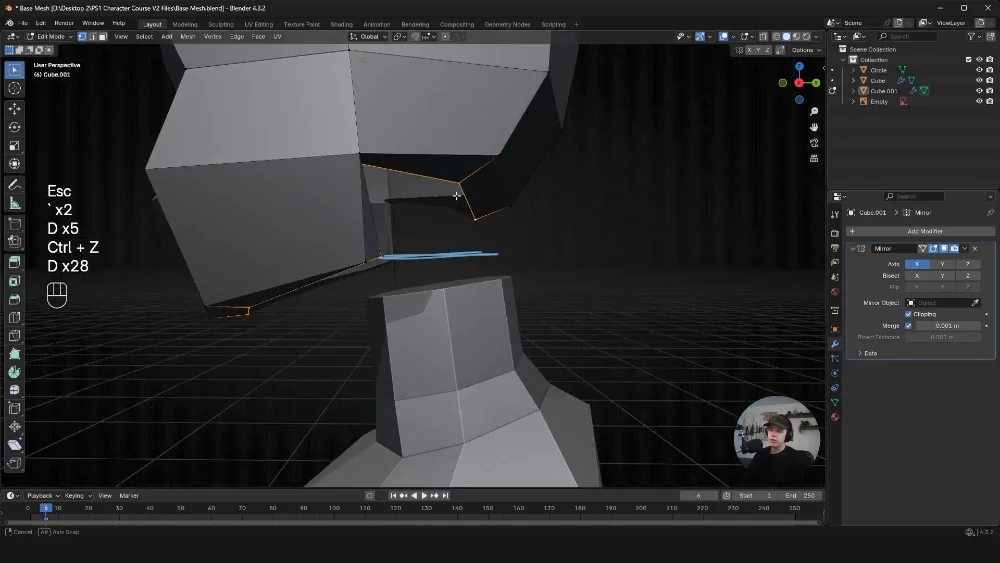1000x563 pixels.
Task: Collapse the Collection tree in outliner
Action: [843, 59]
